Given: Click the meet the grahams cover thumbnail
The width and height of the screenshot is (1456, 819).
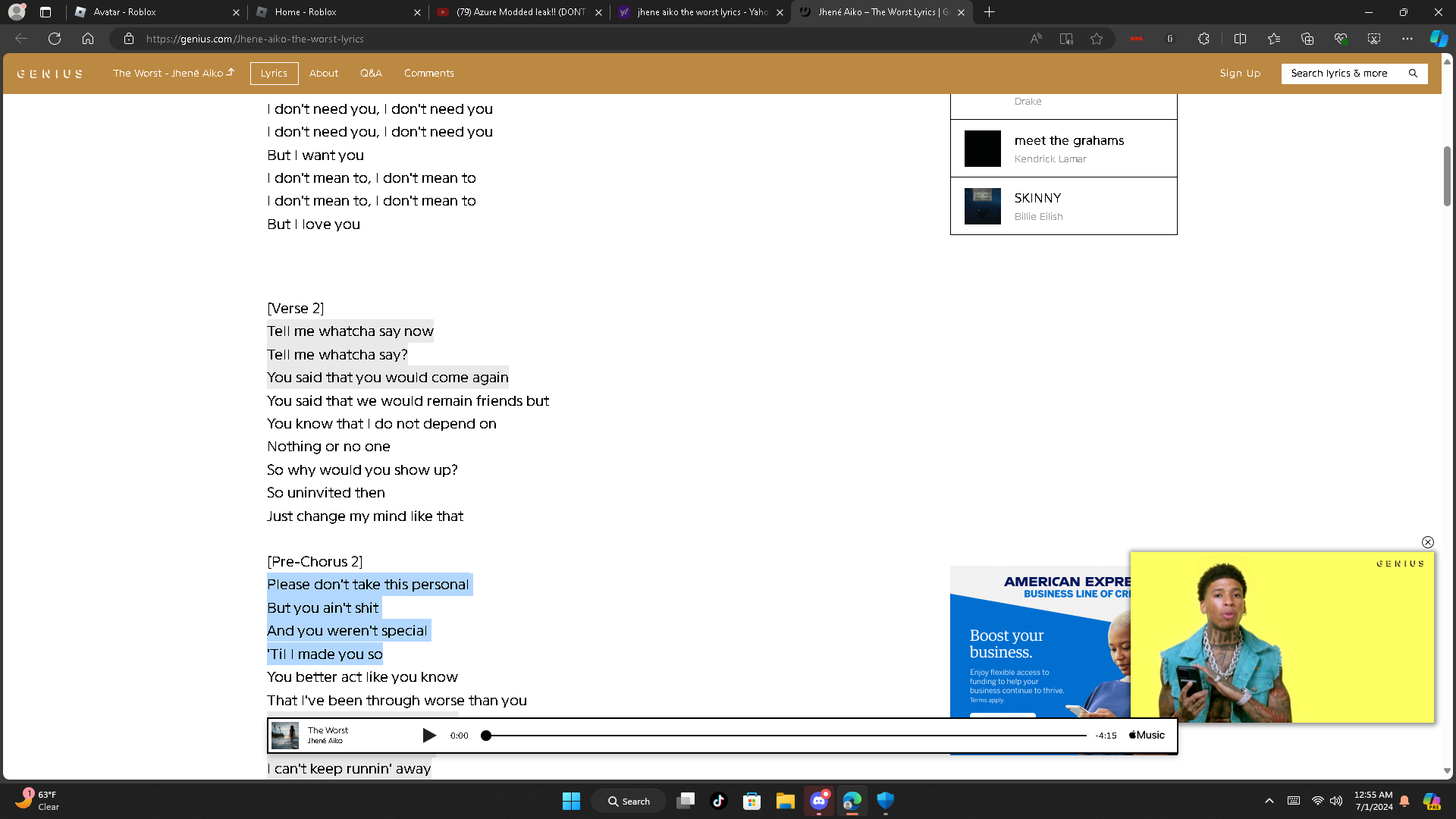Looking at the screenshot, I should tap(983, 149).
